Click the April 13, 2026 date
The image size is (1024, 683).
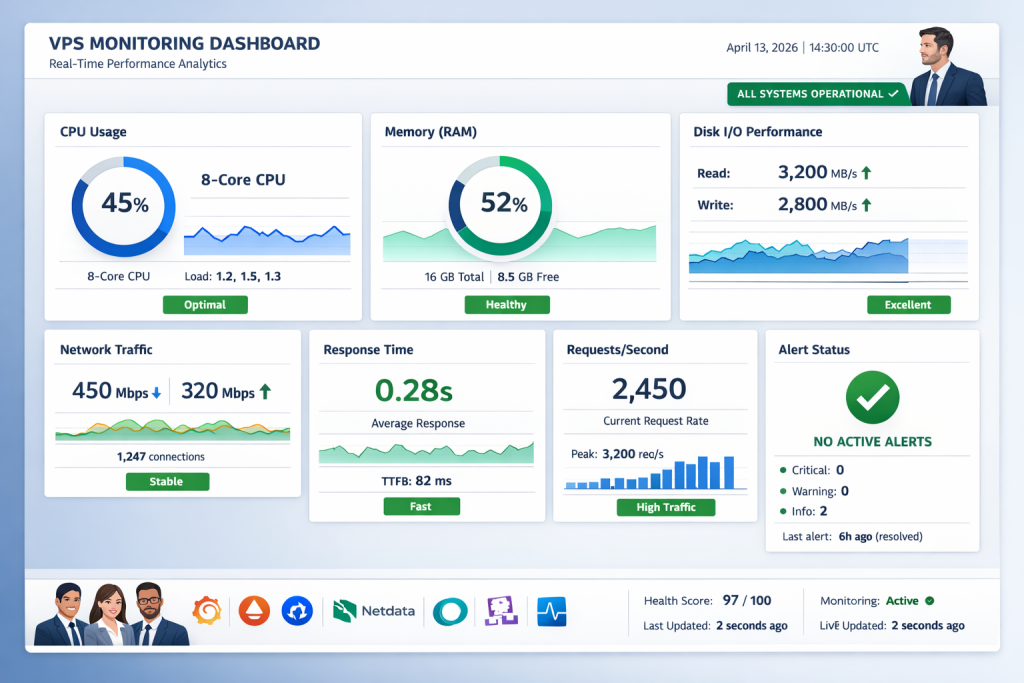click(x=762, y=48)
